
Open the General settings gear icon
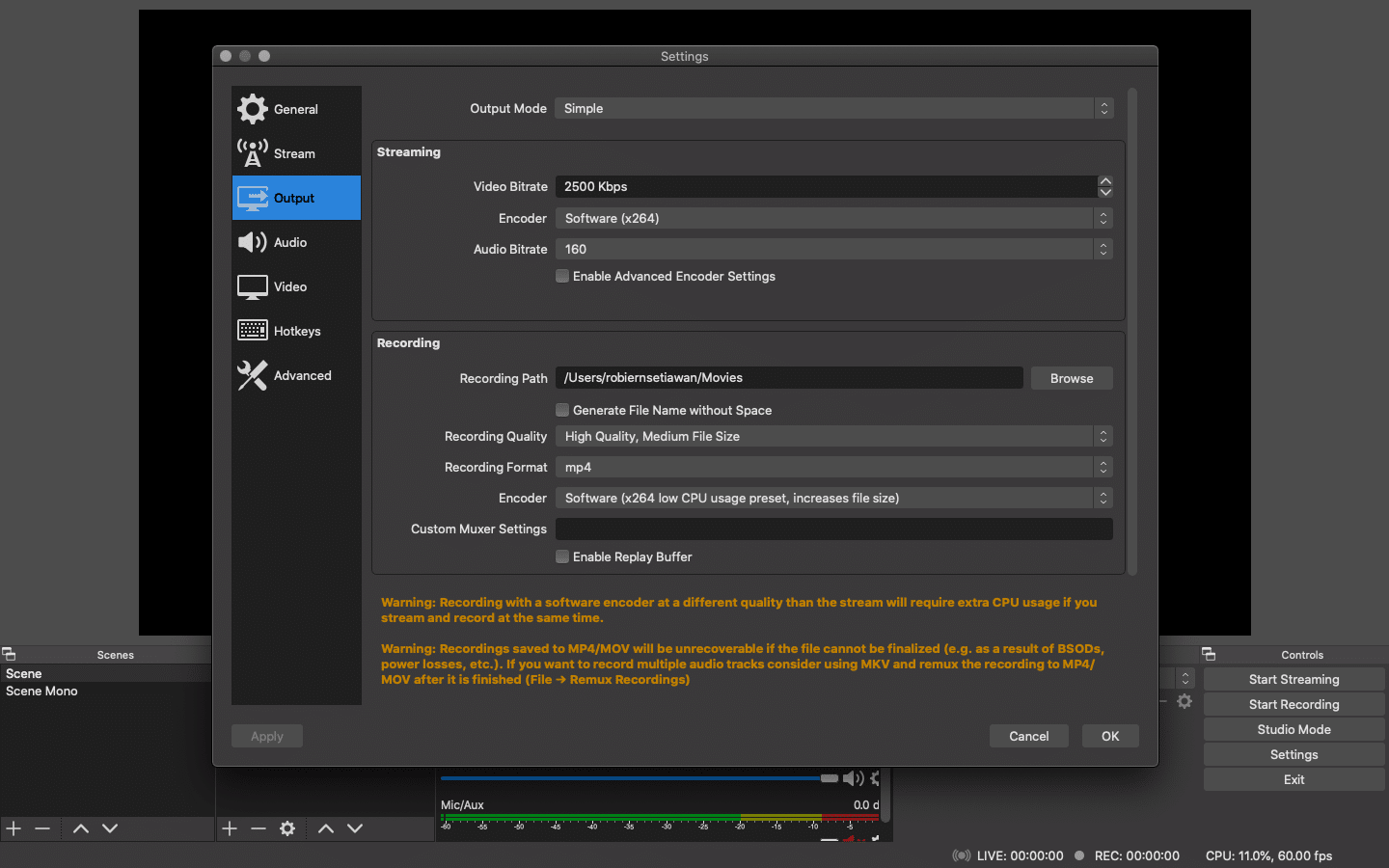point(253,109)
